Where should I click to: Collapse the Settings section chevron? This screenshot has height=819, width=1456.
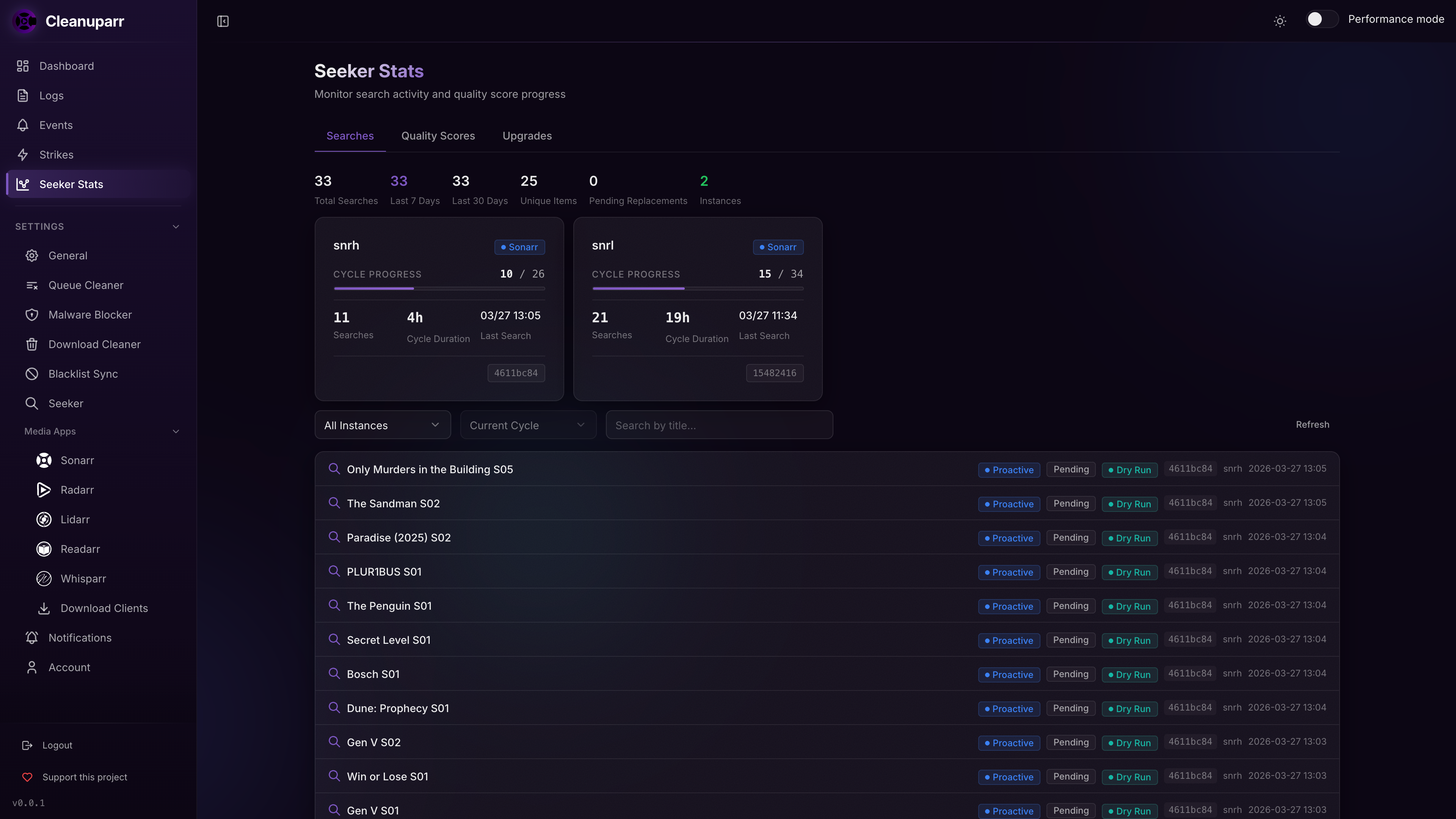coord(176,227)
